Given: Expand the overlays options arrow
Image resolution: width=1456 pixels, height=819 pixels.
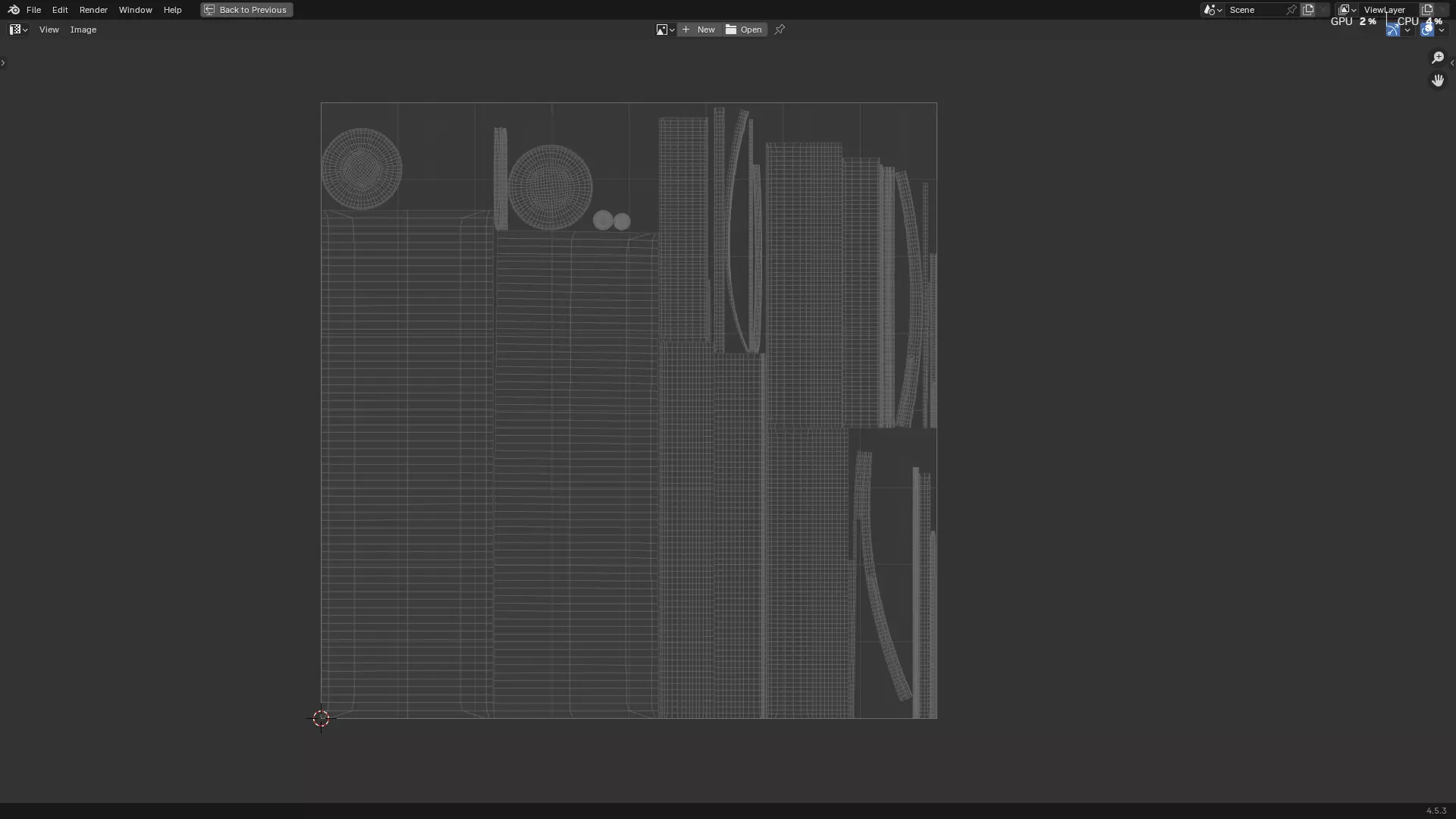Looking at the screenshot, I should pyautogui.click(x=1442, y=30).
